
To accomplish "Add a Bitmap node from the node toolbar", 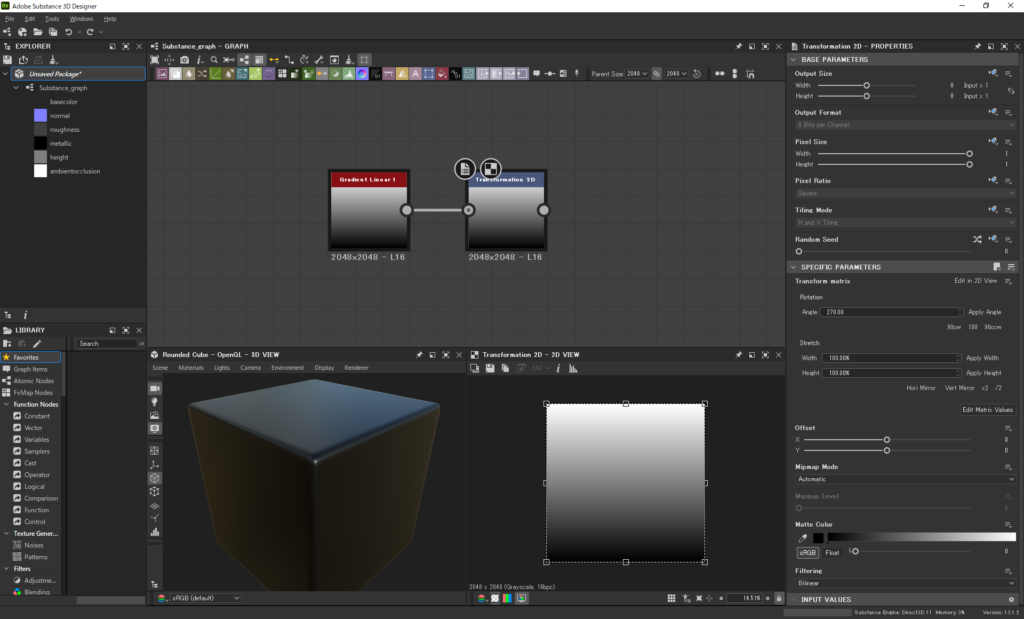I will click(162, 74).
